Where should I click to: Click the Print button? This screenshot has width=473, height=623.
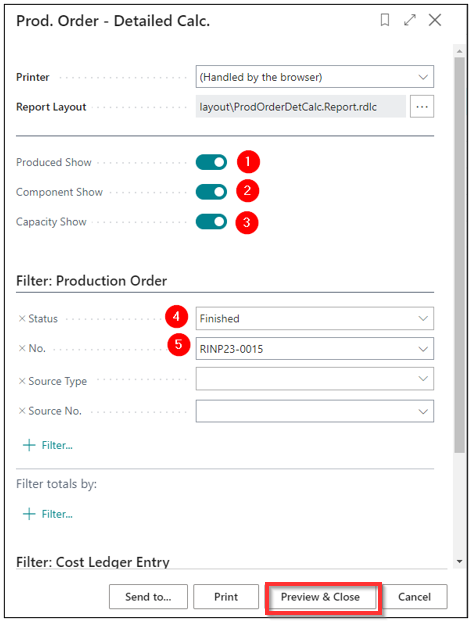226,597
